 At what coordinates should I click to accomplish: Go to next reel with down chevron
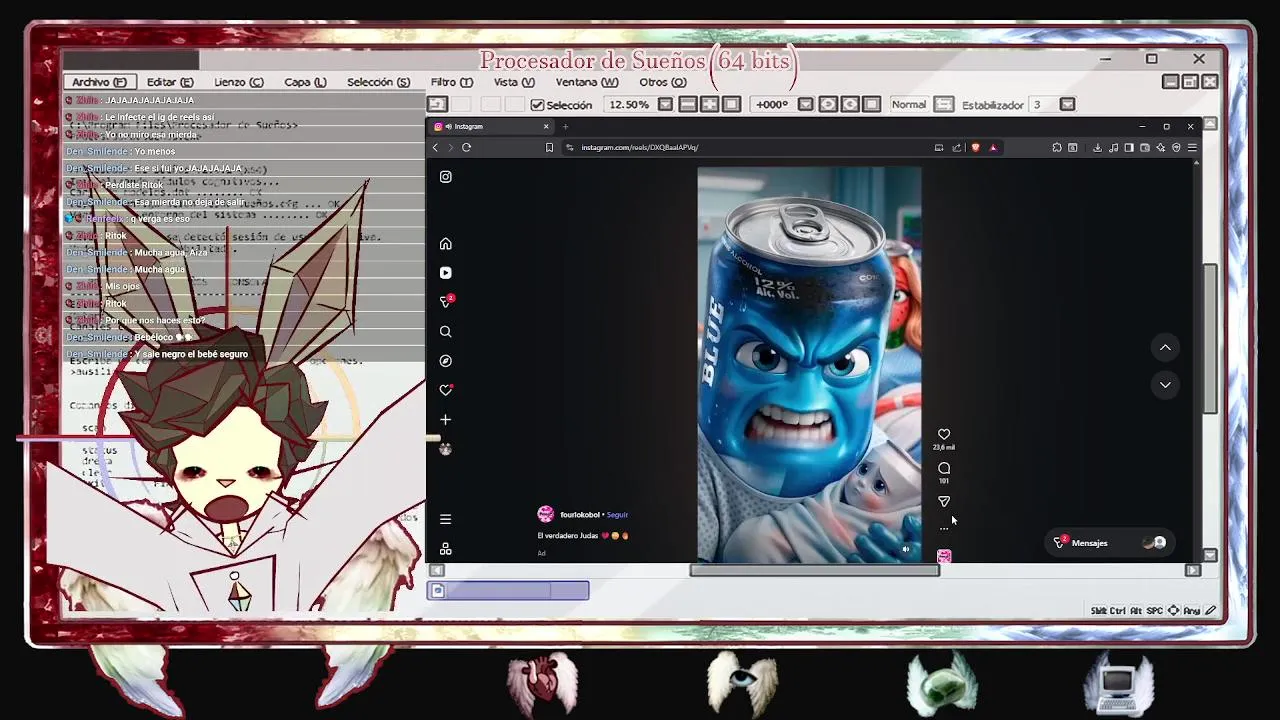(x=1165, y=384)
